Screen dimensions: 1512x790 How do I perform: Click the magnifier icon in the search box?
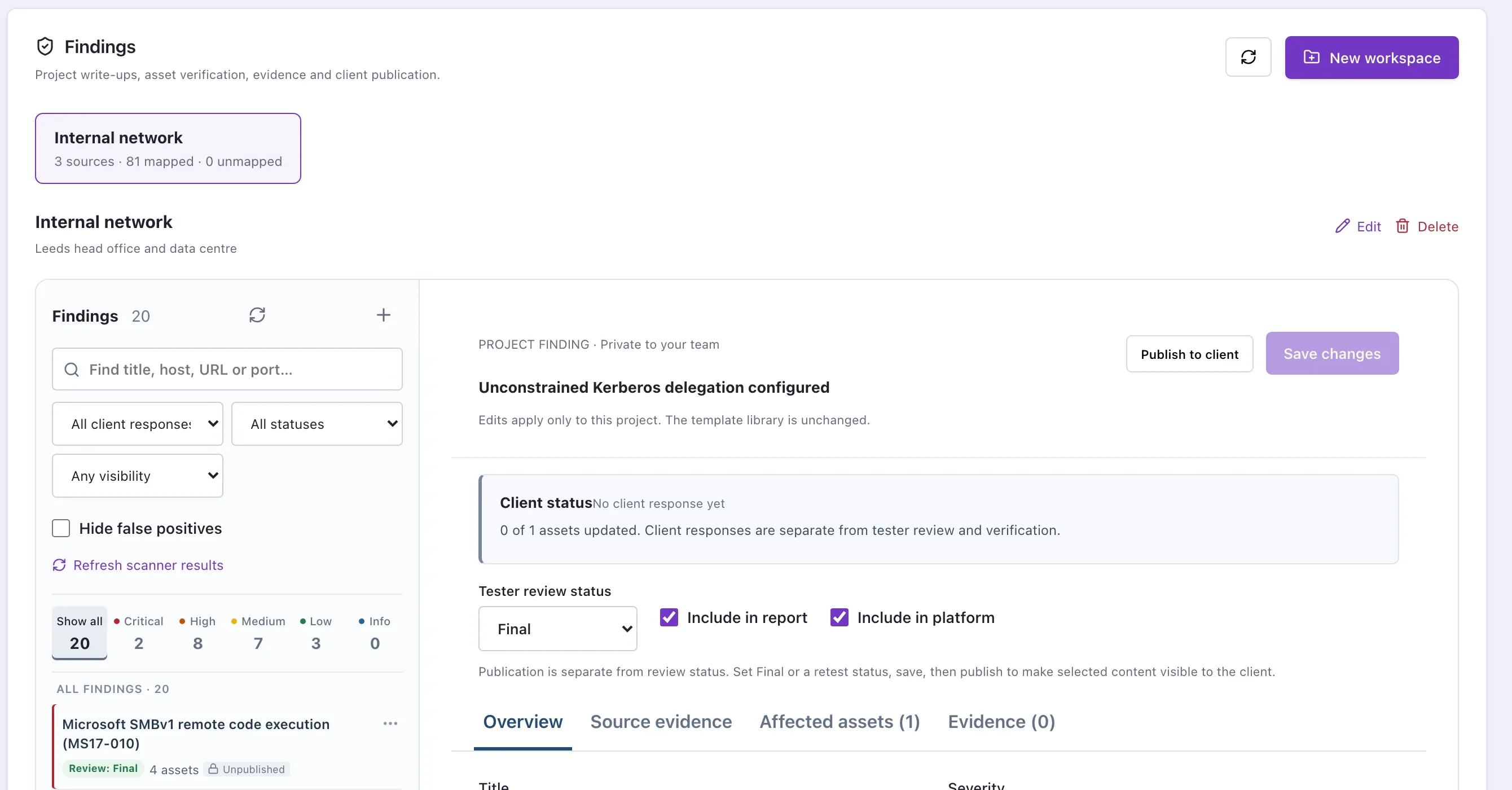[x=72, y=369]
